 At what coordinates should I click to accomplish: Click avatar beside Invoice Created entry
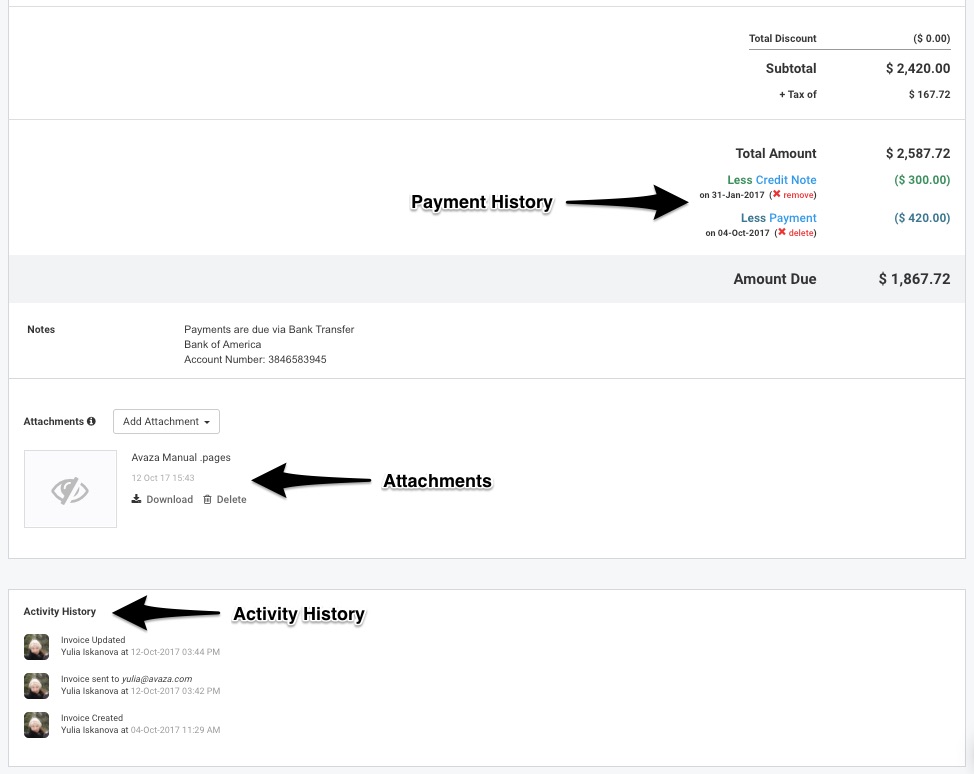point(37,725)
